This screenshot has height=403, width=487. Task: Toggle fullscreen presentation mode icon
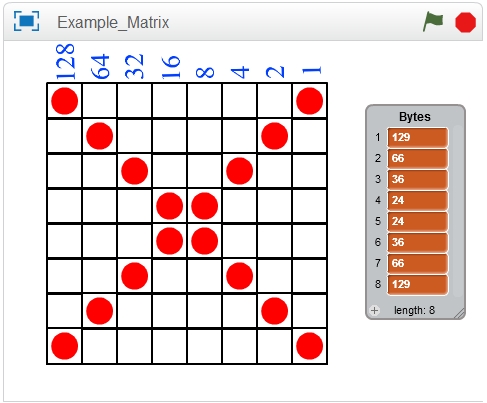point(26,21)
